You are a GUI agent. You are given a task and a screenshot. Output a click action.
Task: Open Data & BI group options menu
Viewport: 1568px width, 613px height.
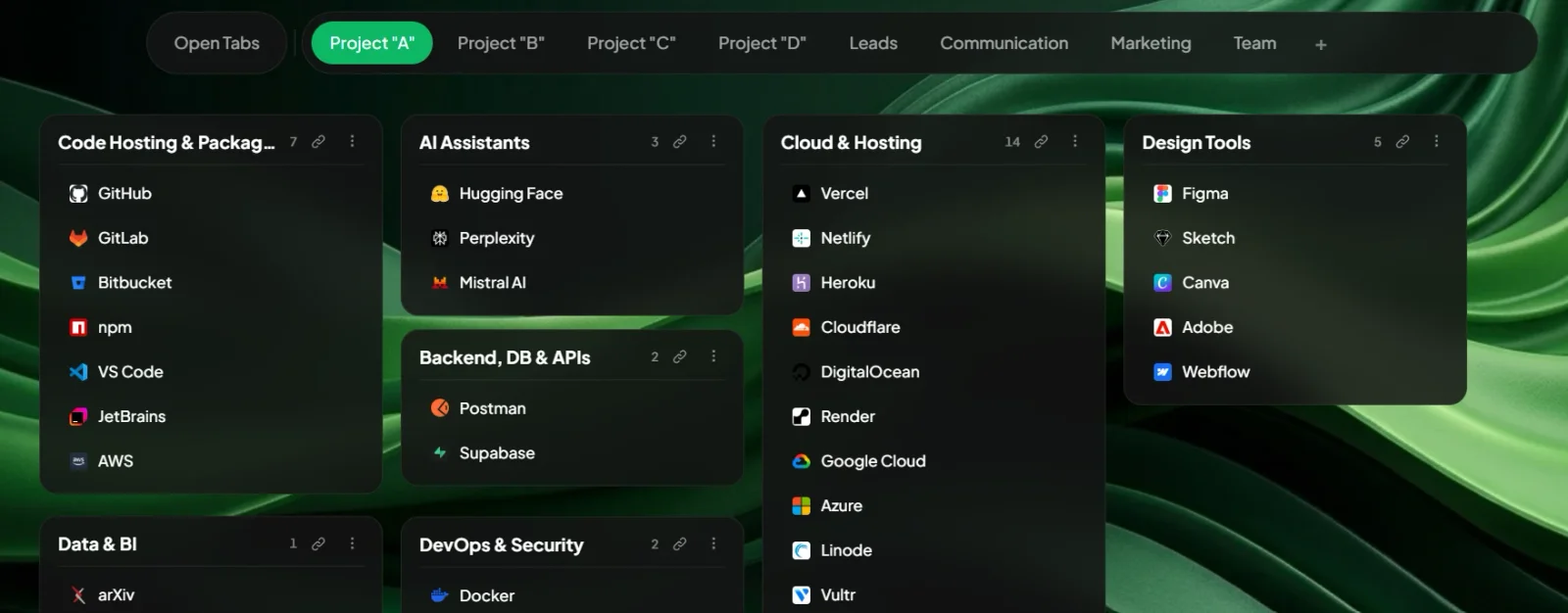coord(353,544)
